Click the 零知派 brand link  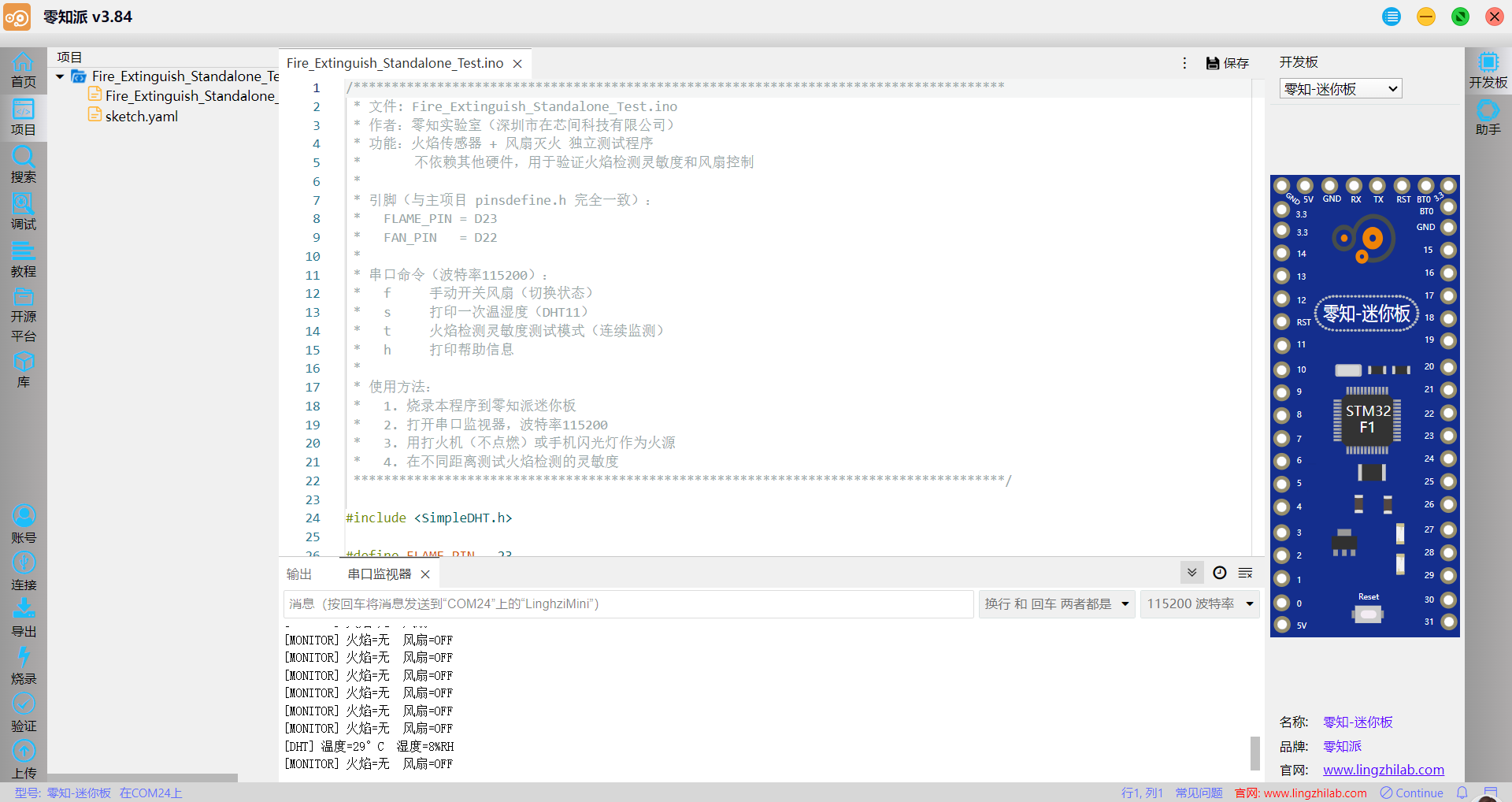pos(1343,746)
